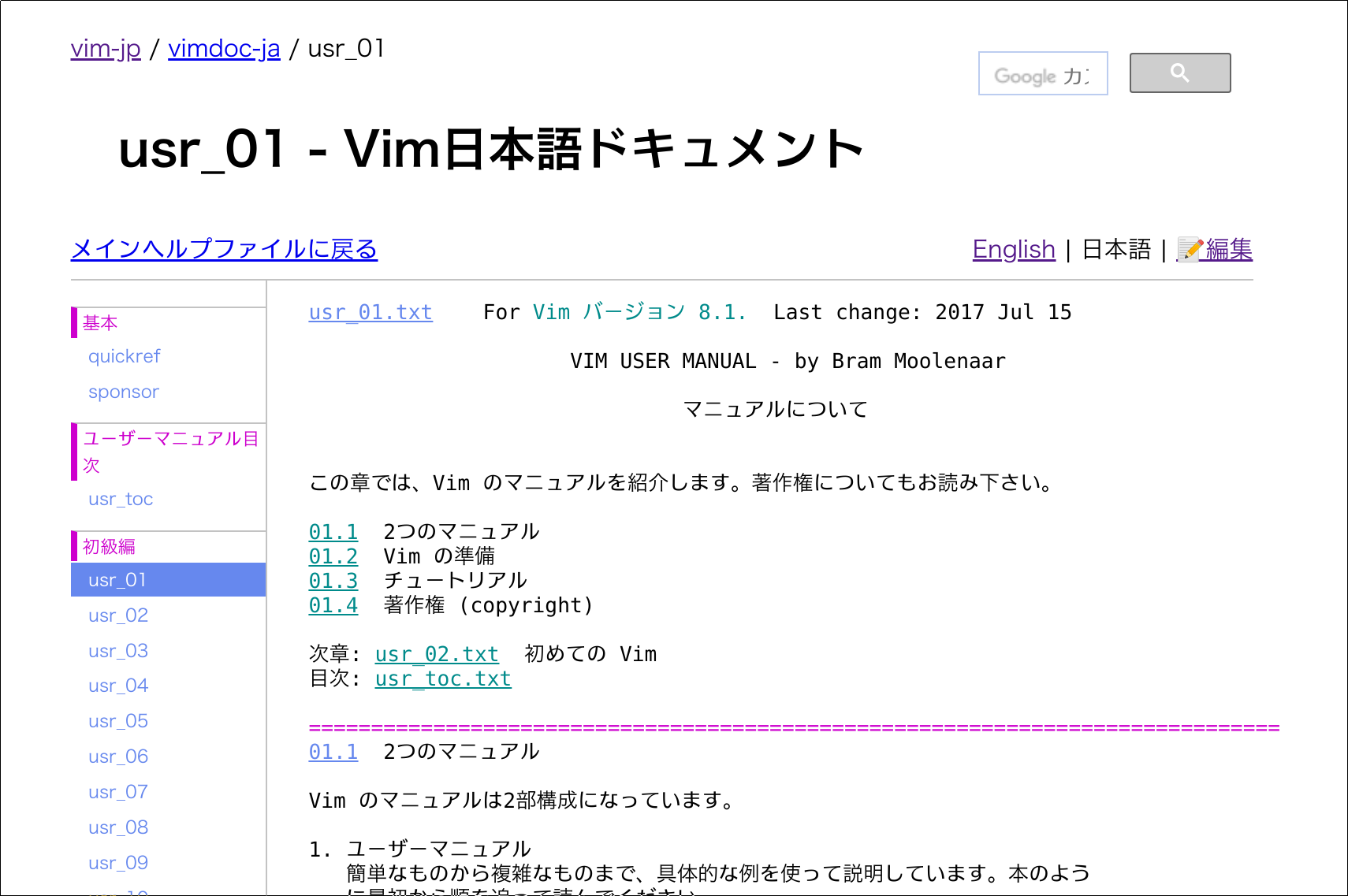Focus the Google custom search field
The image size is (1348, 896).
pyautogui.click(x=1043, y=73)
